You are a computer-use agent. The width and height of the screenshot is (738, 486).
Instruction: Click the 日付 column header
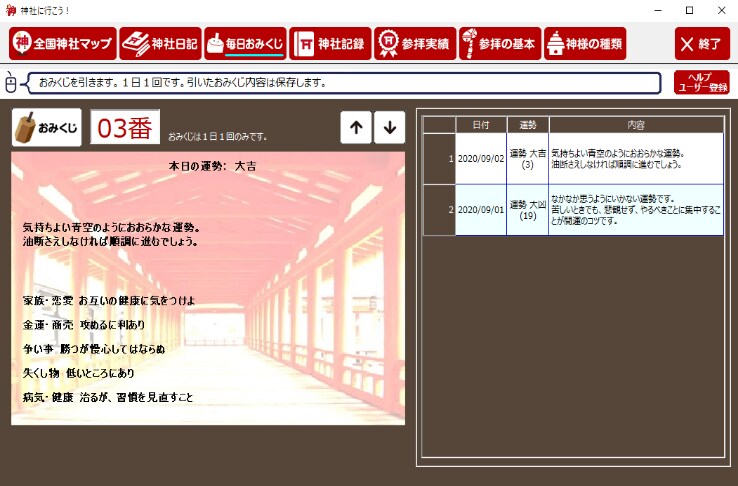480,125
